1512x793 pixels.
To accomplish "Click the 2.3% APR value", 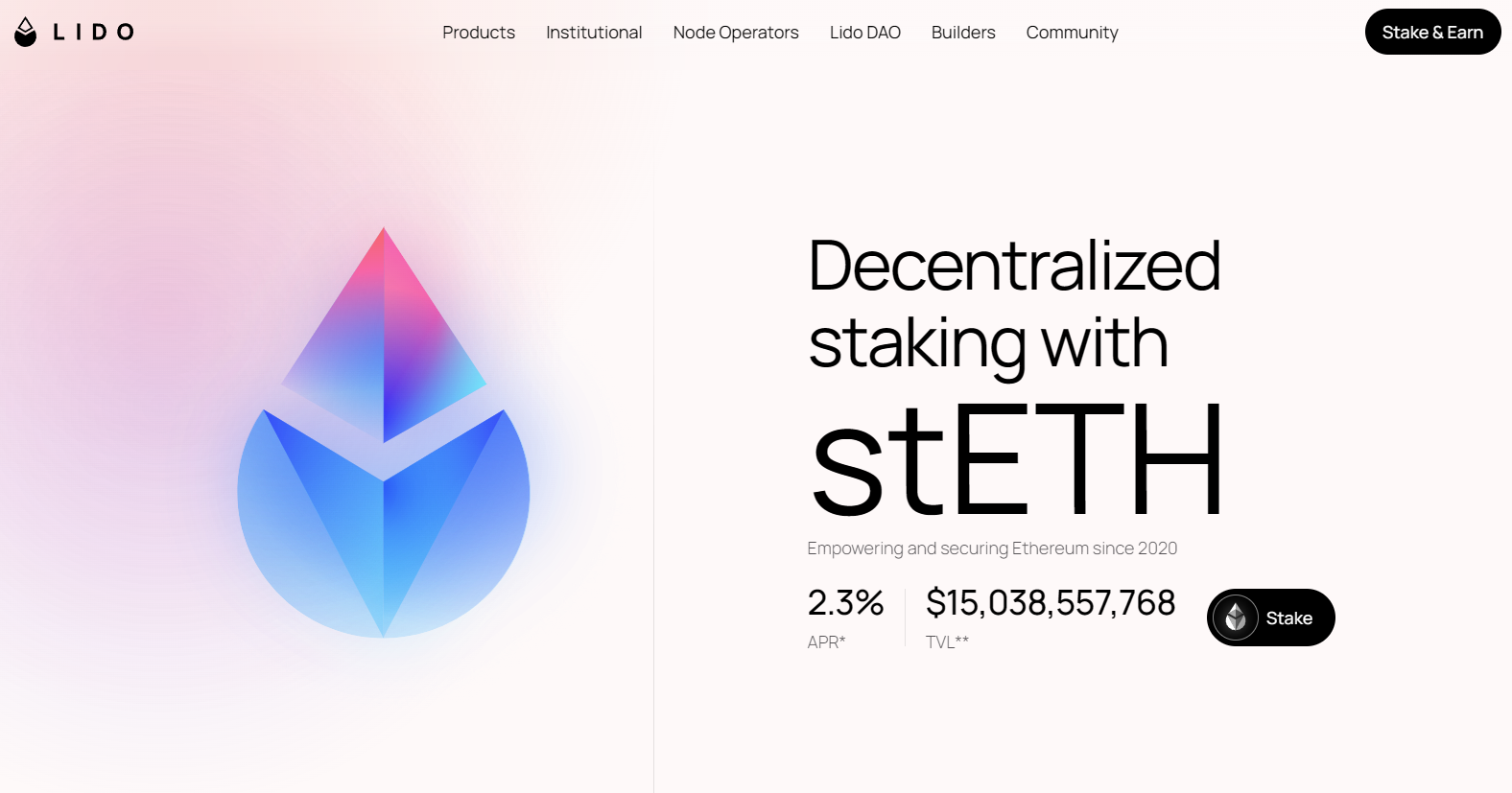I will click(x=845, y=603).
